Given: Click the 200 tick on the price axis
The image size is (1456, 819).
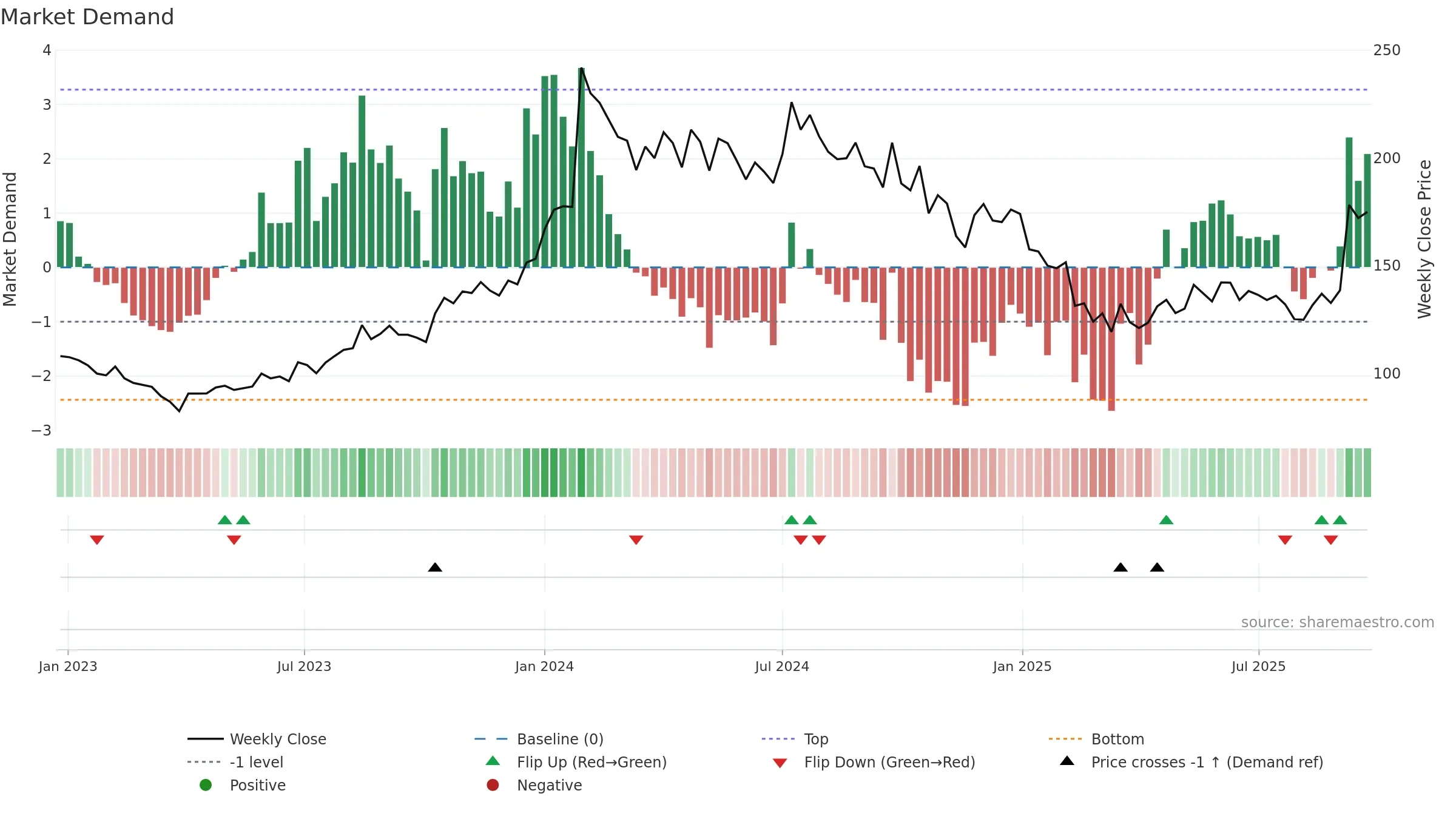Looking at the screenshot, I should (1387, 158).
